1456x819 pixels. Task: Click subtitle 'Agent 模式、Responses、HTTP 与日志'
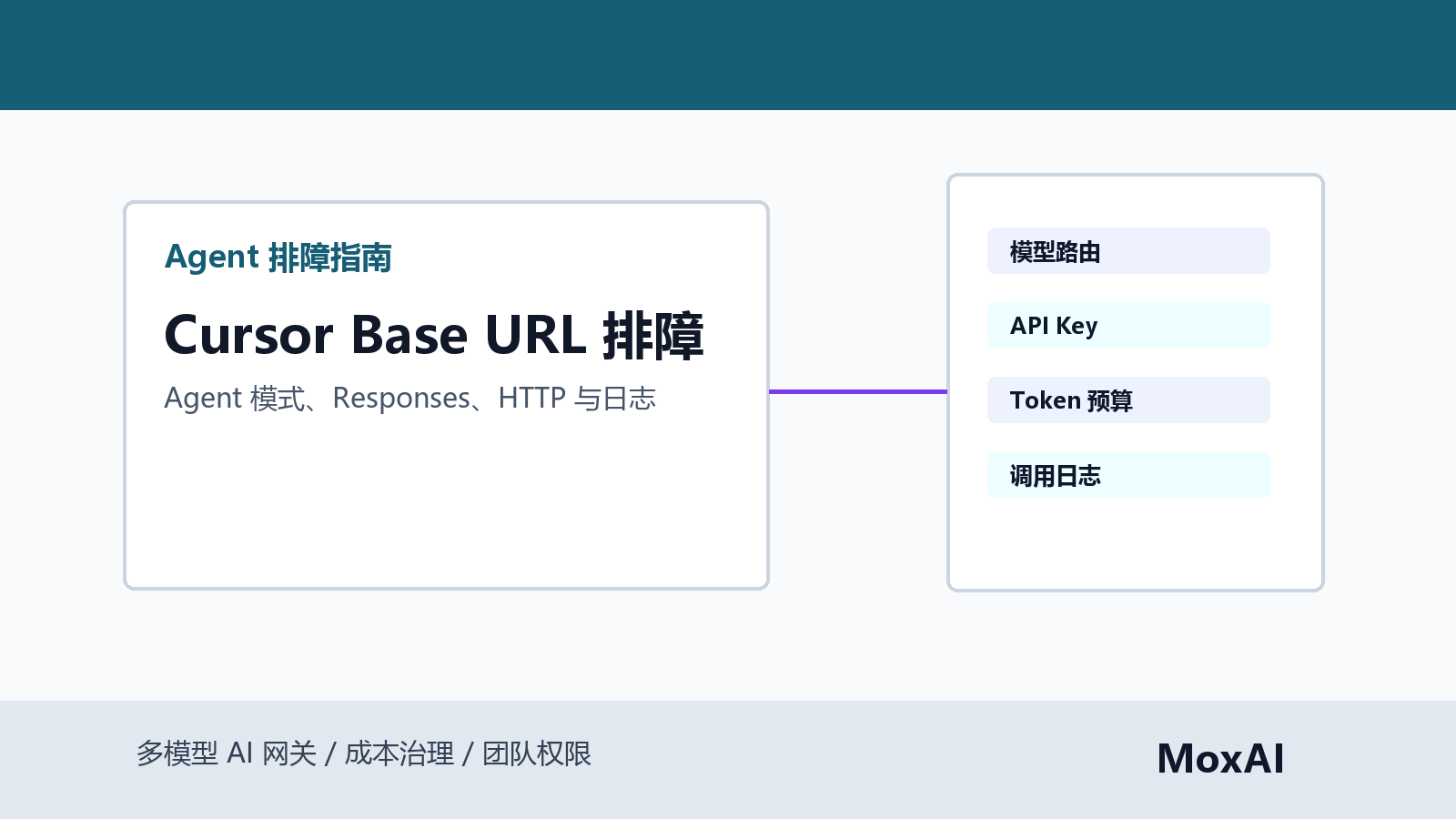pyautogui.click(x=410, y=399)
